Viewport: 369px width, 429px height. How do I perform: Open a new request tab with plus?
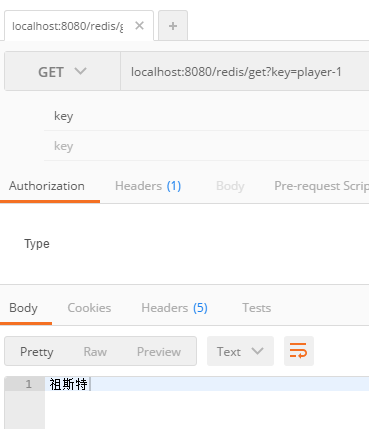coord(173,26)
